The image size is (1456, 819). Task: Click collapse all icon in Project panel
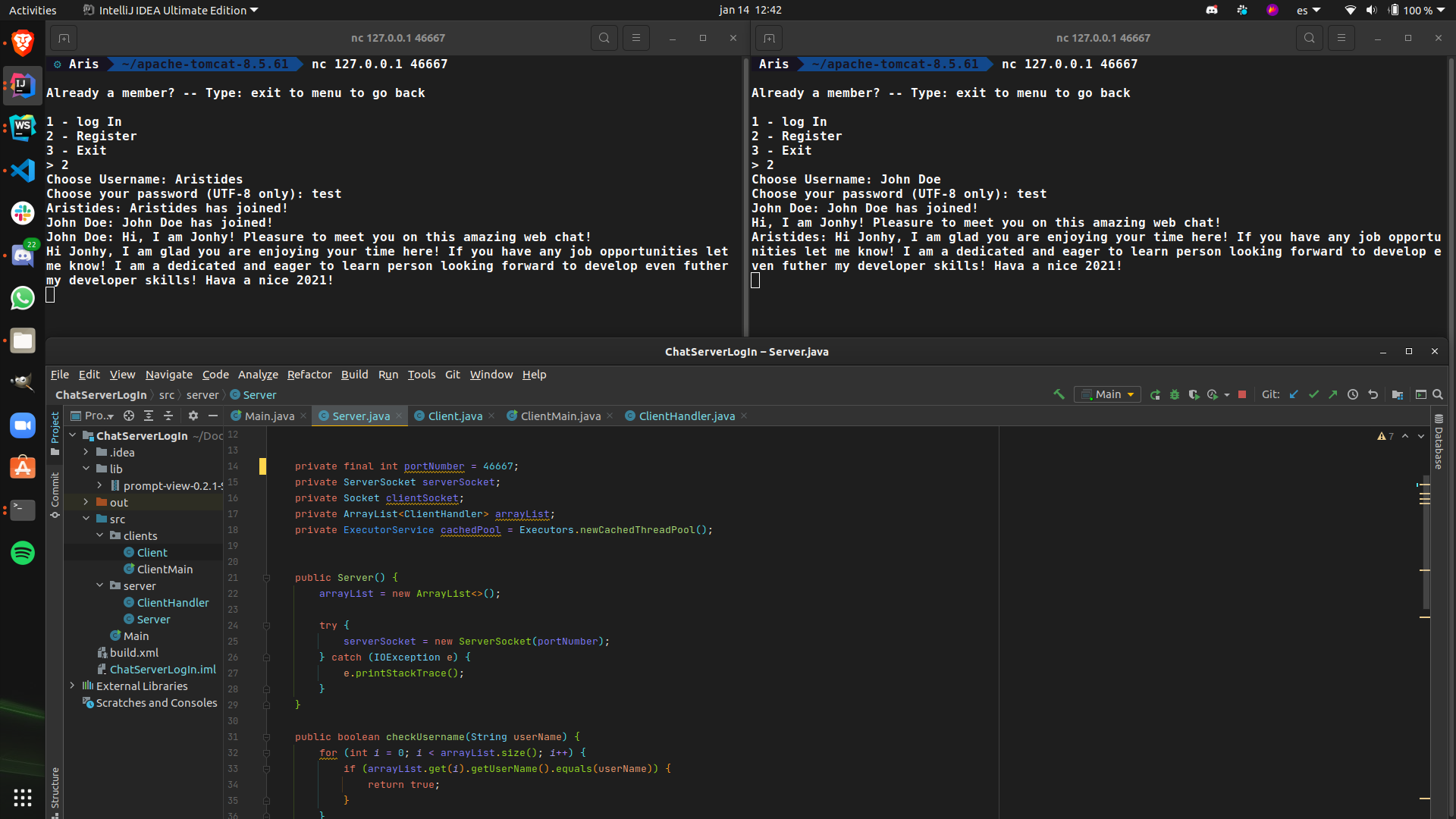tap(168, 416)
